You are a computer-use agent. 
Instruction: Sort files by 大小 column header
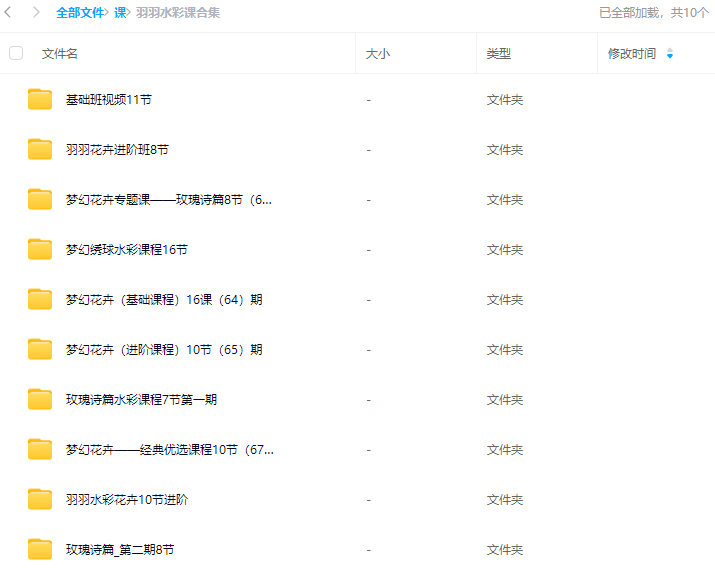[377, 54]
